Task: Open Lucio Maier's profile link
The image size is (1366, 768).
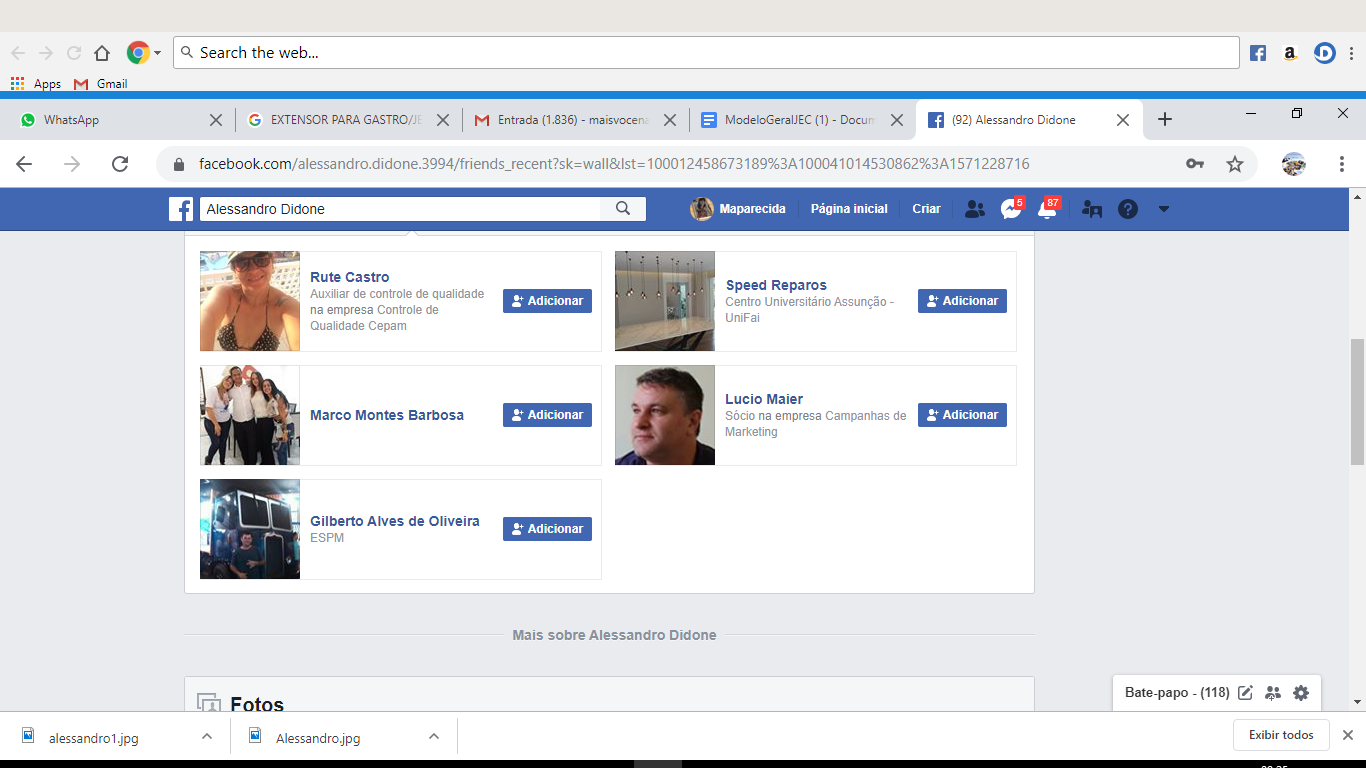Action: 764,399
